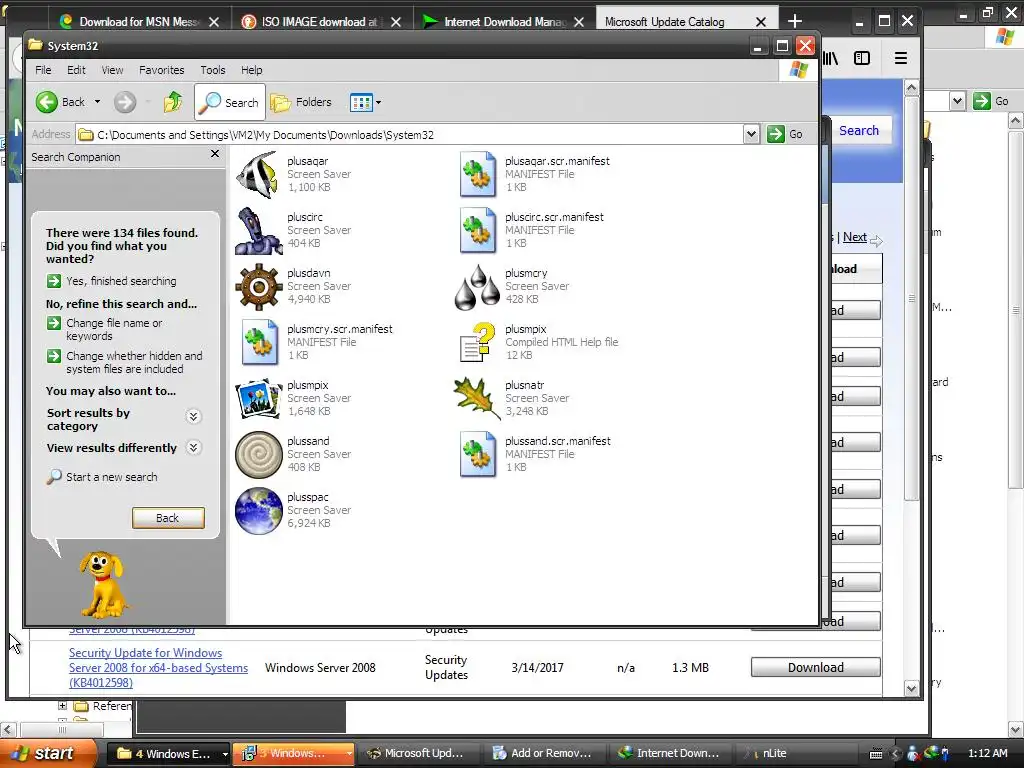The height and width of the screenshot is (768, 1024).
Task: Open the browser hamburger menu
Action: point(901,58)
